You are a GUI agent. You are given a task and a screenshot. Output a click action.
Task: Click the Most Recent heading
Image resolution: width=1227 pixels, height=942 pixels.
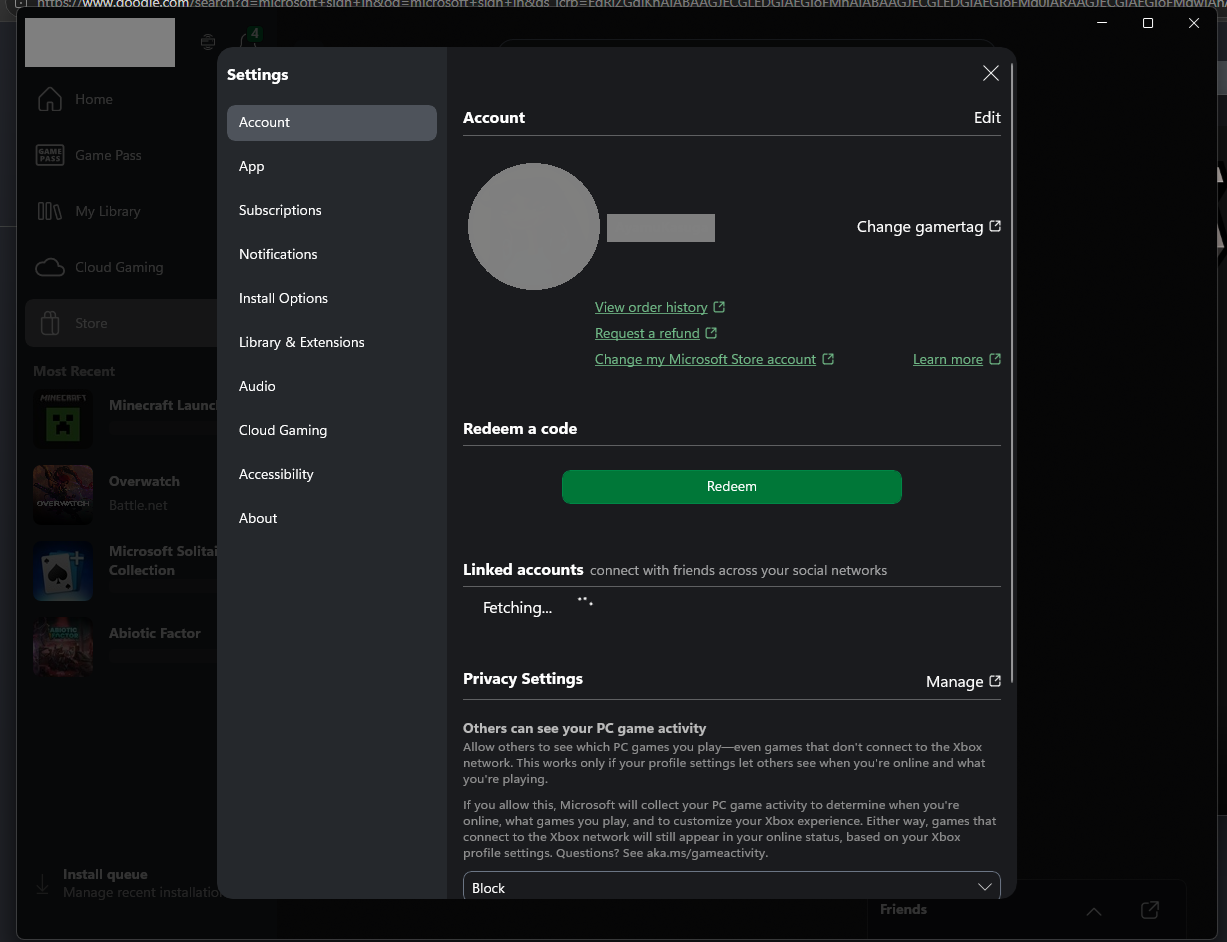click(74, 371)
